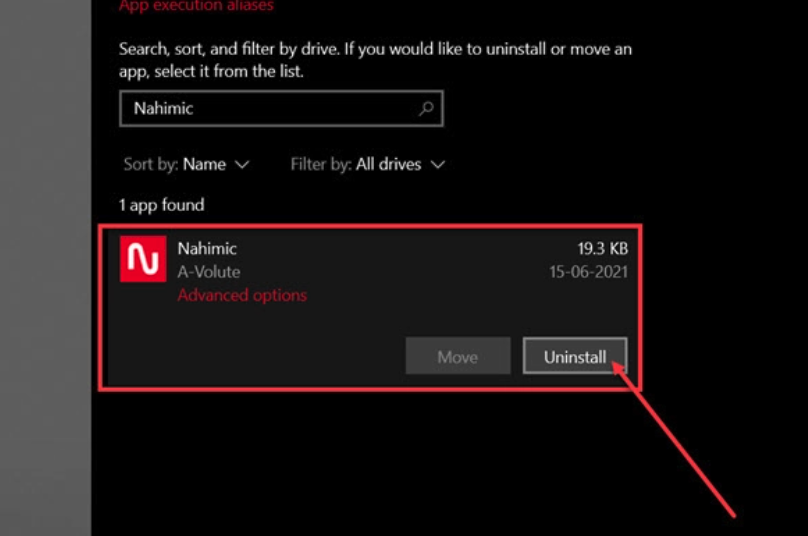This screenshot has width=808, height=536.
Task: Click the search magnifier icon
Action: (426, 108)
